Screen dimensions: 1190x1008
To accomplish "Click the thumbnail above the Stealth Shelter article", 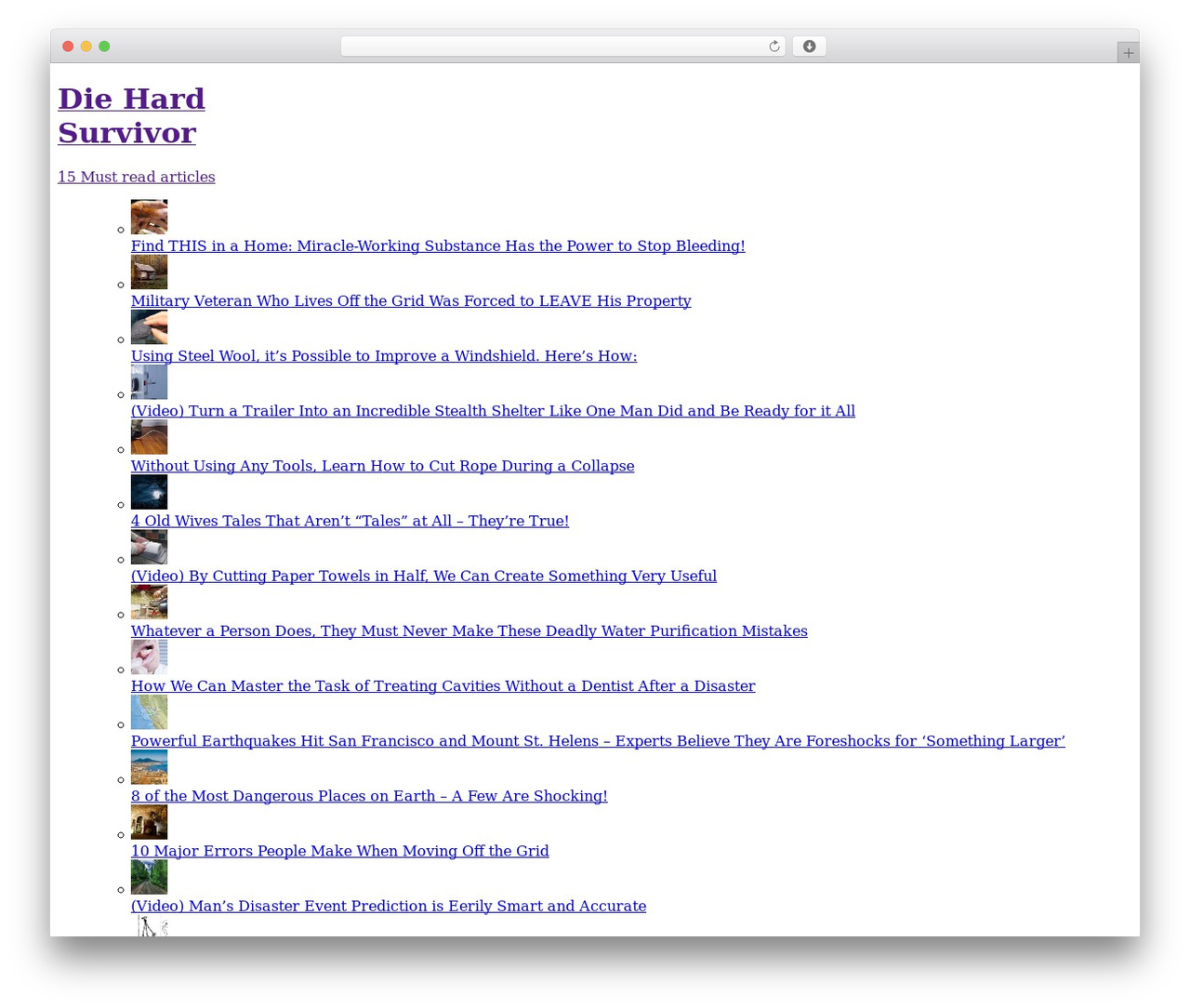I will pos(149,381).
